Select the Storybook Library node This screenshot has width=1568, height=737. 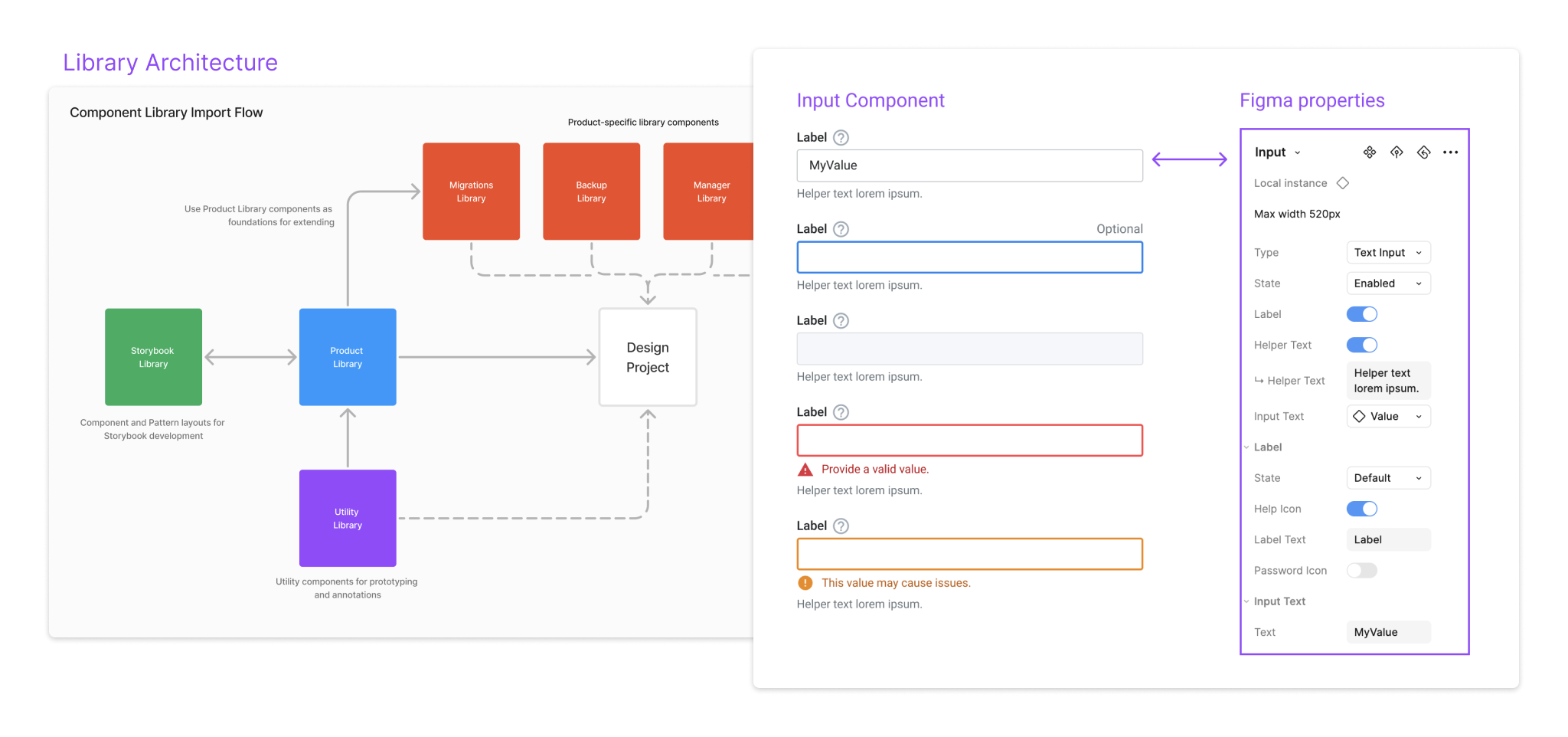(152, 357)
